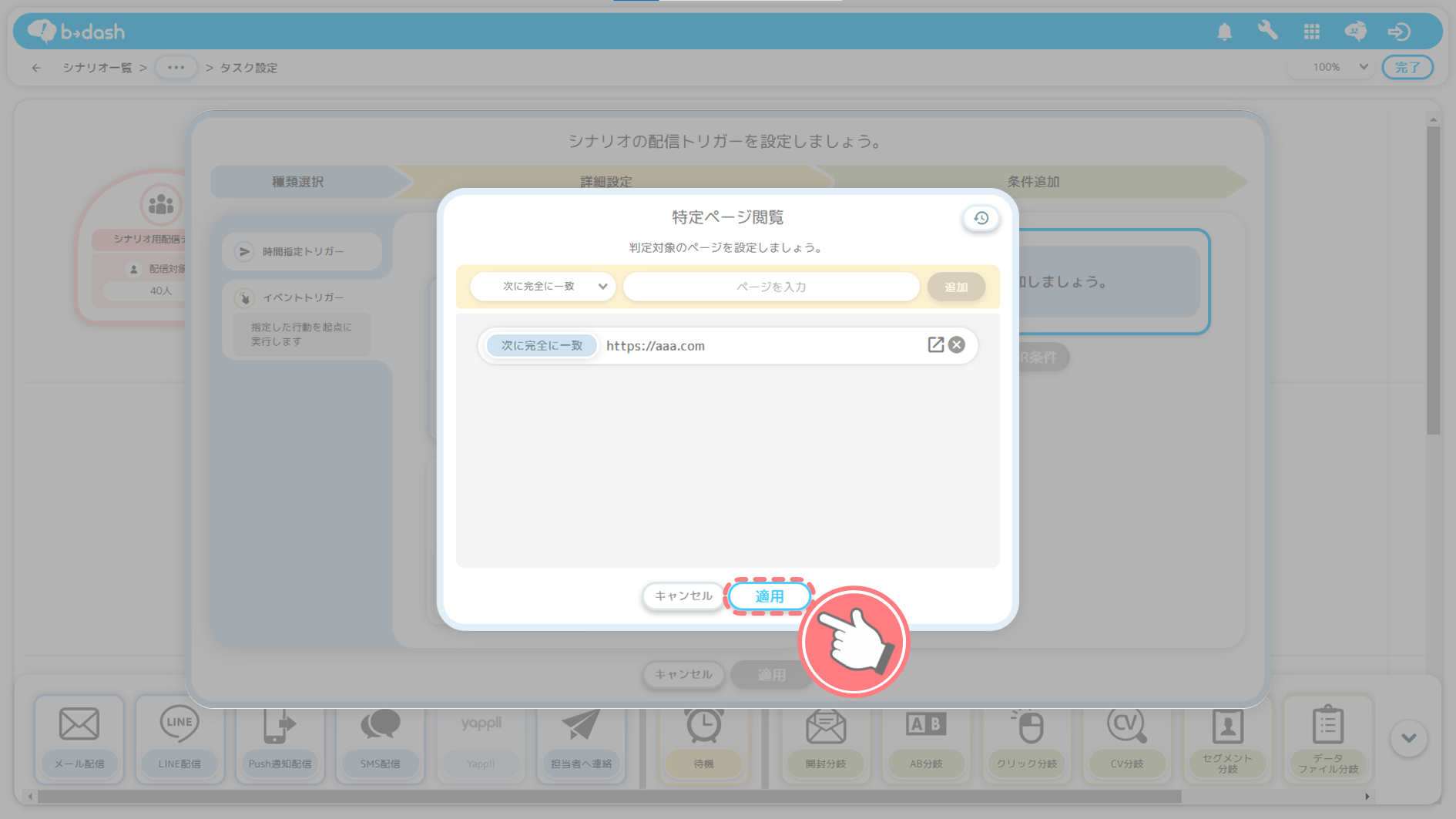Click the back arrow in breadcrumb bar
The height and width of the screenshot is (819, 1456).
pyautogui.click(x=36, y=68)
